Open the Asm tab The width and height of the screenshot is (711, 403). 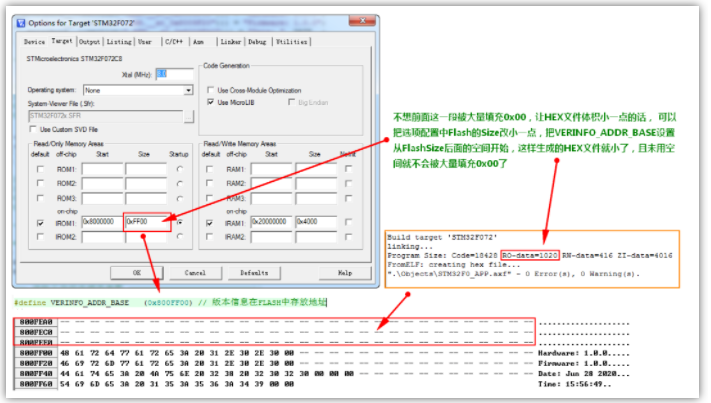[198, 42]
